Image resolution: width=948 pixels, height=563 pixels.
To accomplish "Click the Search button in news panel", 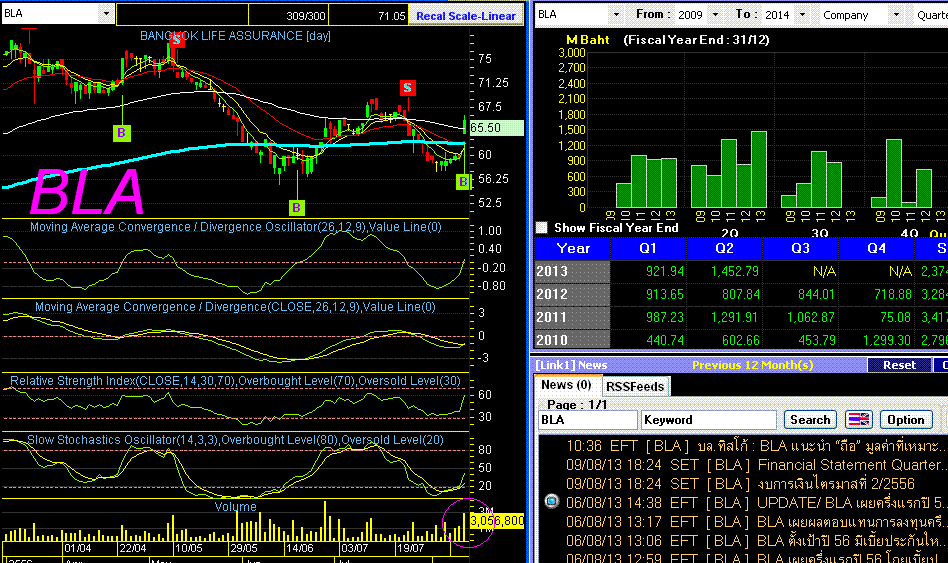I will pyautogui.click(x=810, y=420).
